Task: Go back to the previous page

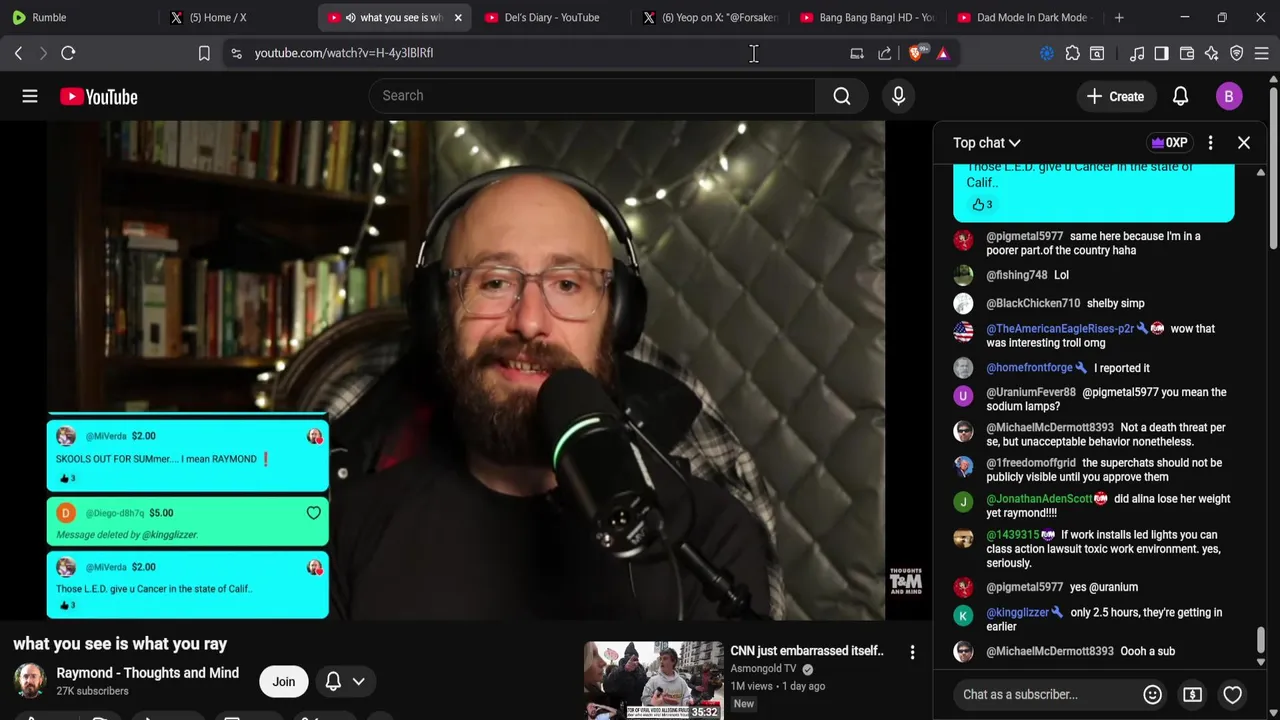Action: [x=18, y=53]
